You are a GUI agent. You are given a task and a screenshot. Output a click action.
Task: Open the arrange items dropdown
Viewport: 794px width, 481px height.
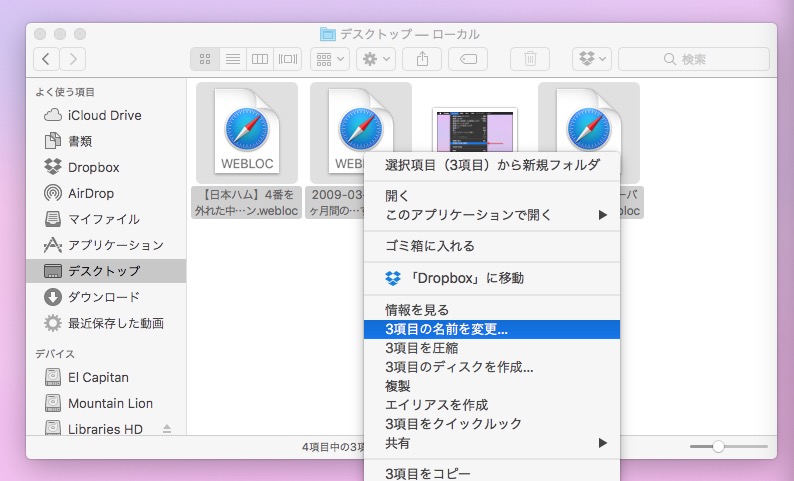(330, 59)
